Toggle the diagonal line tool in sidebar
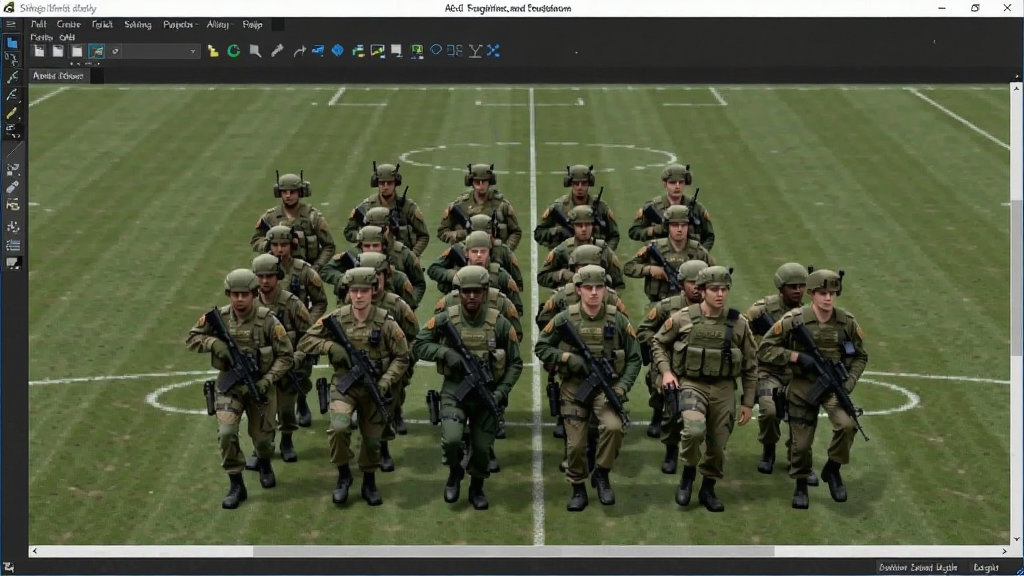1024x576 pixels. click(13, 151)
